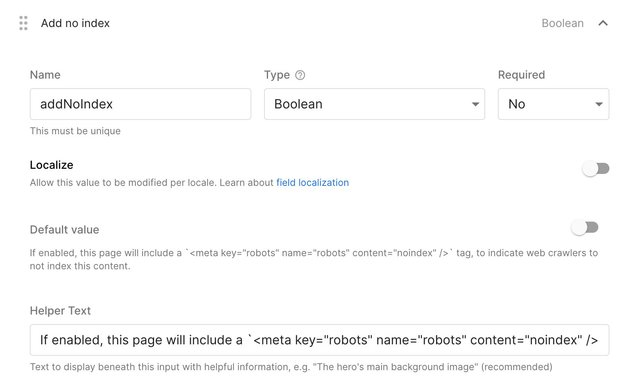Image resolution: width=640 pixels, height=390 pixels.
Task: Click the Default value label
Action: click(64, 230)
